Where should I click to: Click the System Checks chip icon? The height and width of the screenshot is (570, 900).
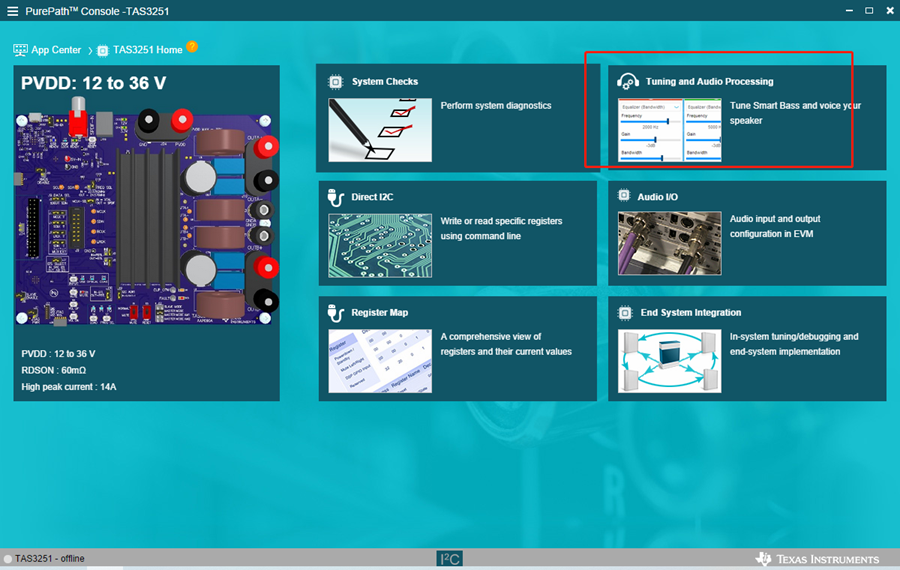[335, 82]
